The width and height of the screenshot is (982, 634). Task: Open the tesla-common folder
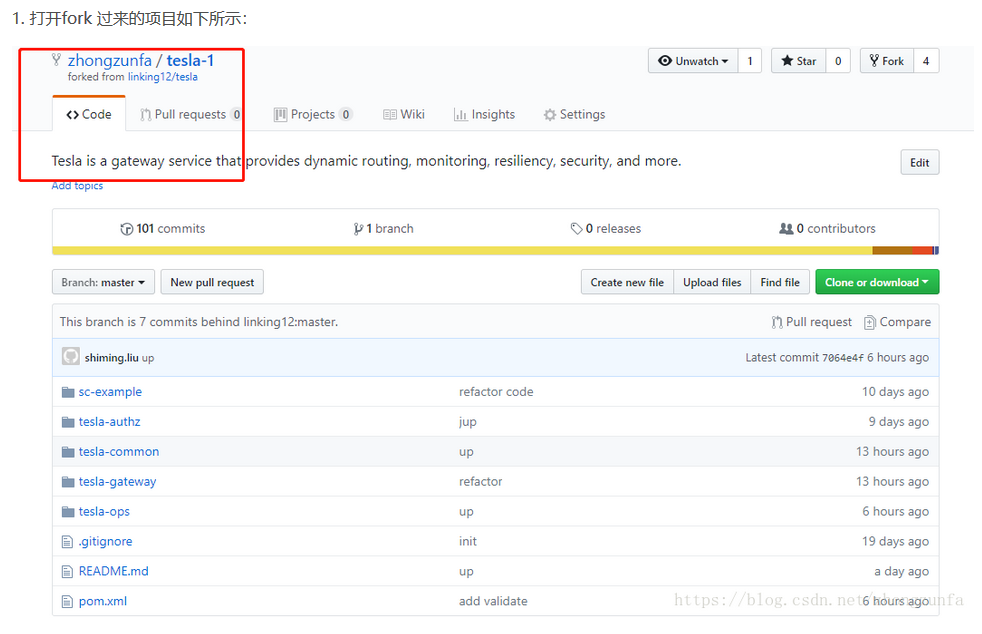point(119,452)
